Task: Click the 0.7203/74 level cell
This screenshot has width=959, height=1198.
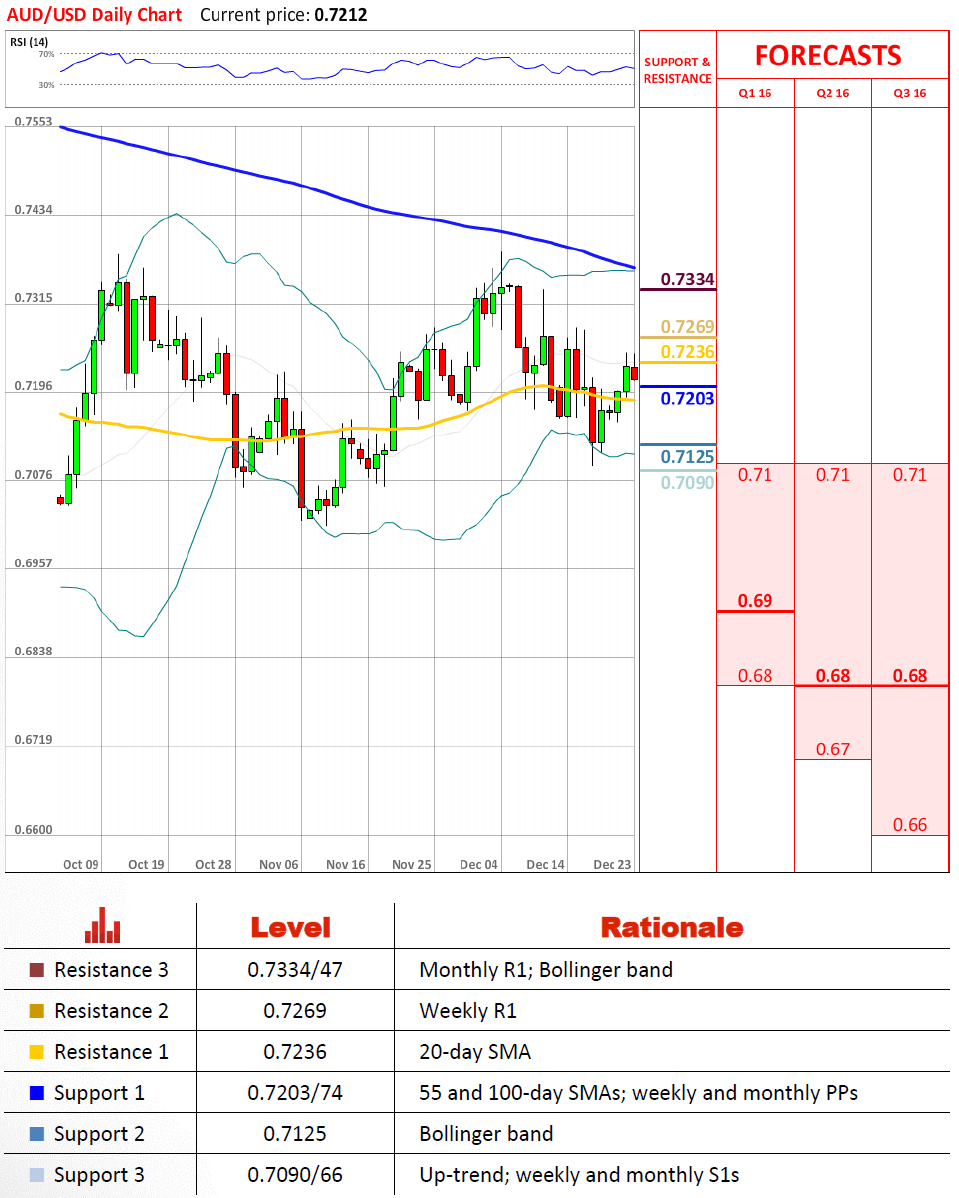Action: 295,1093
